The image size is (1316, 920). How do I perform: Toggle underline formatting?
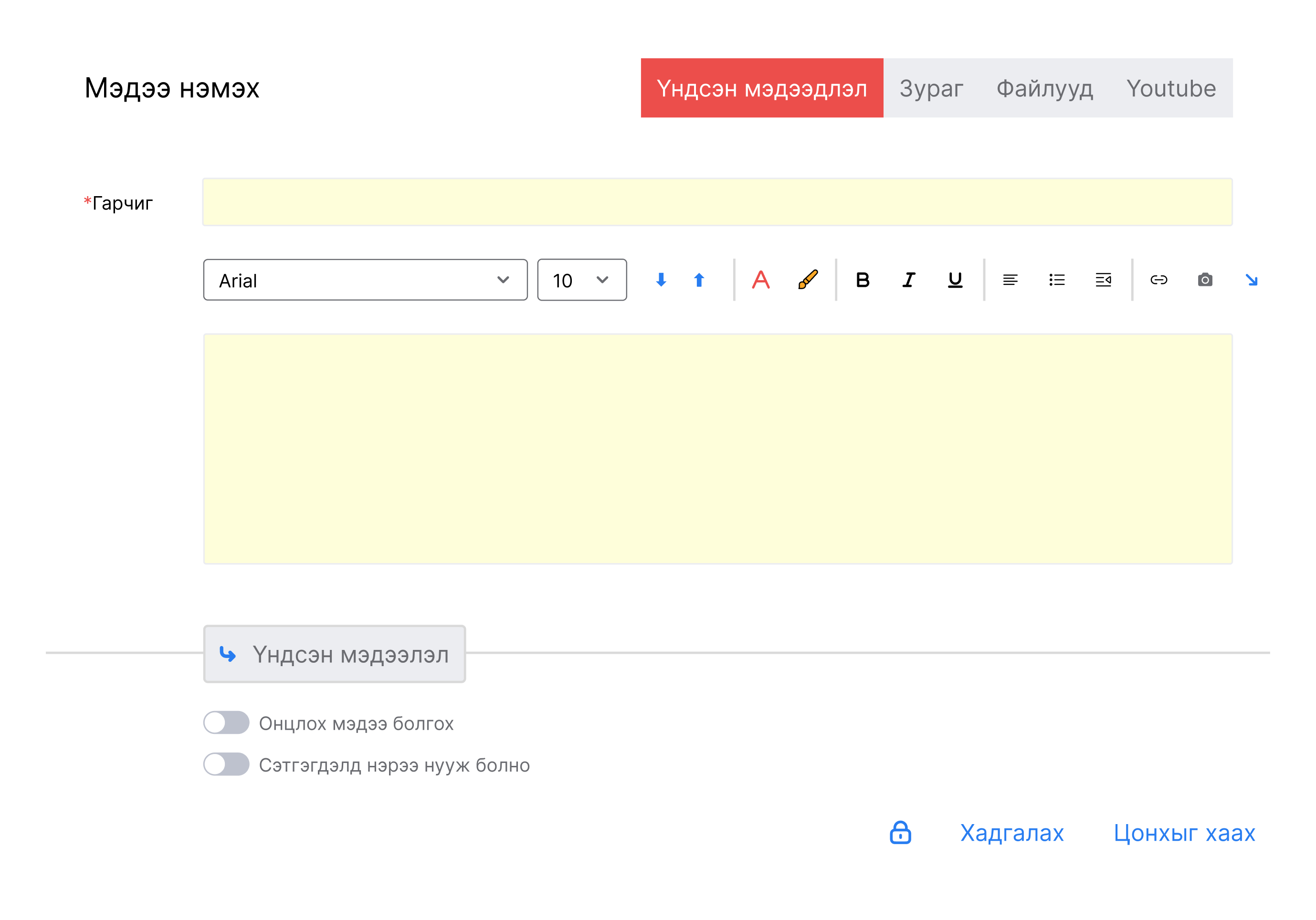(955, 280)
